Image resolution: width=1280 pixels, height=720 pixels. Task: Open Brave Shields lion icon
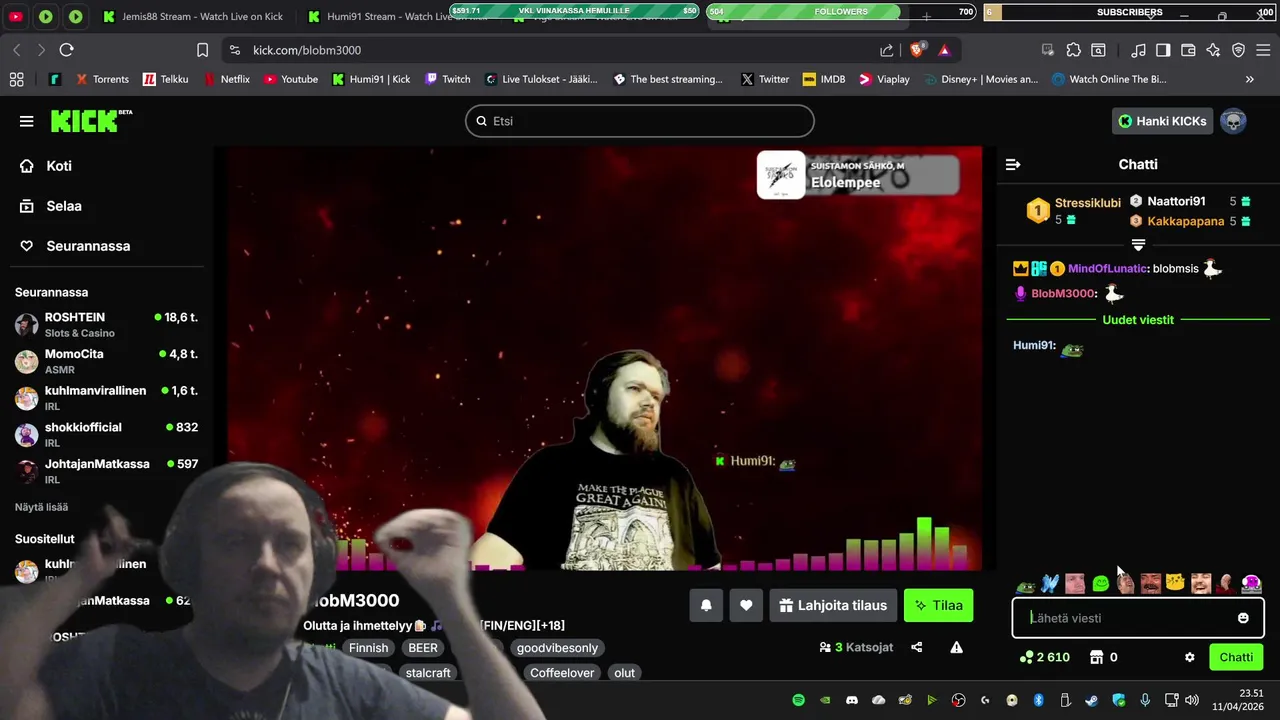pos(917,49)
